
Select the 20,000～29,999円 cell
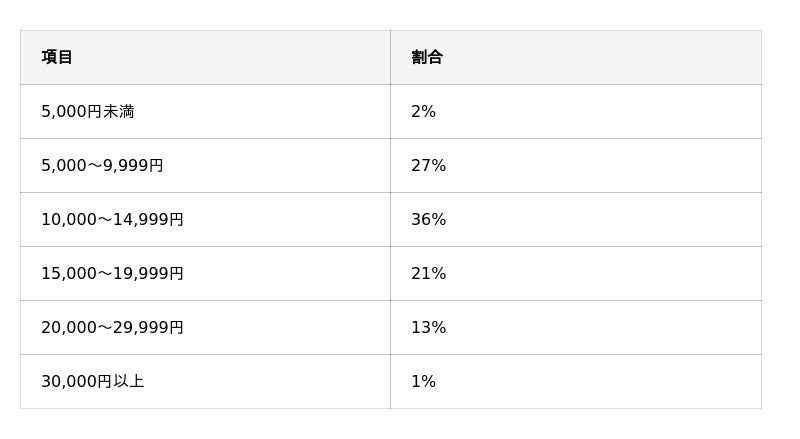(205, 327)
